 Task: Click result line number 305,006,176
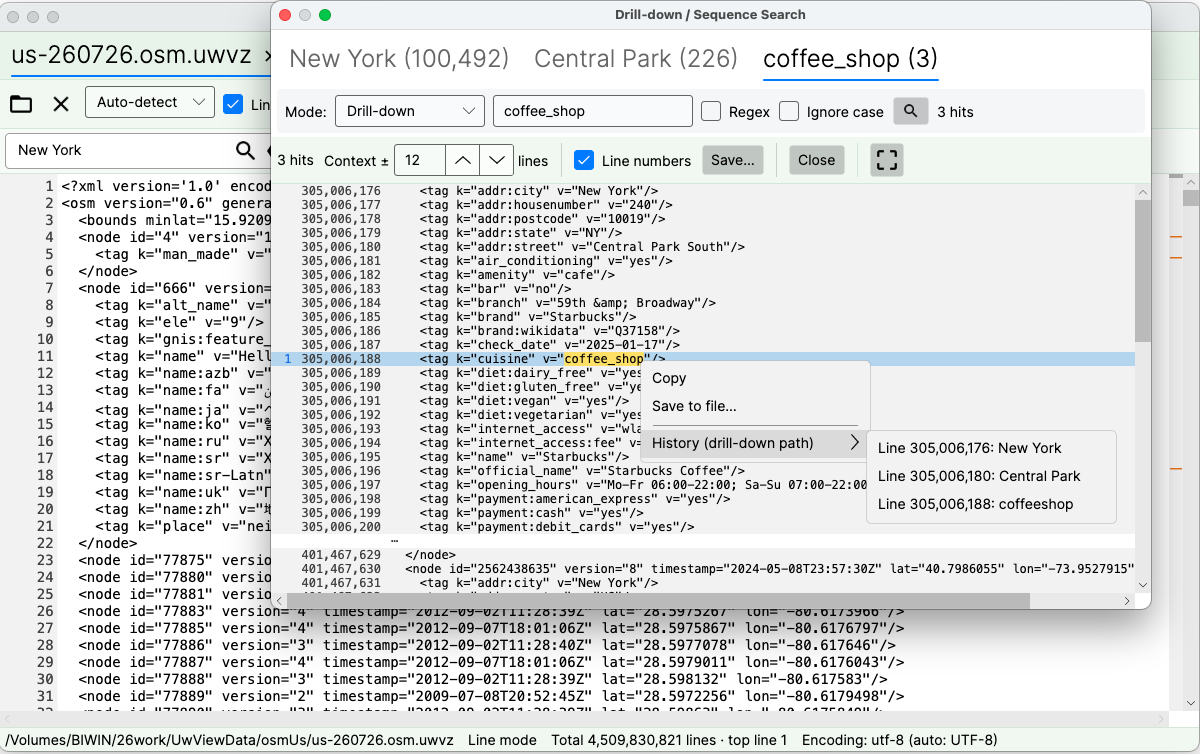[x=341, y=191]
